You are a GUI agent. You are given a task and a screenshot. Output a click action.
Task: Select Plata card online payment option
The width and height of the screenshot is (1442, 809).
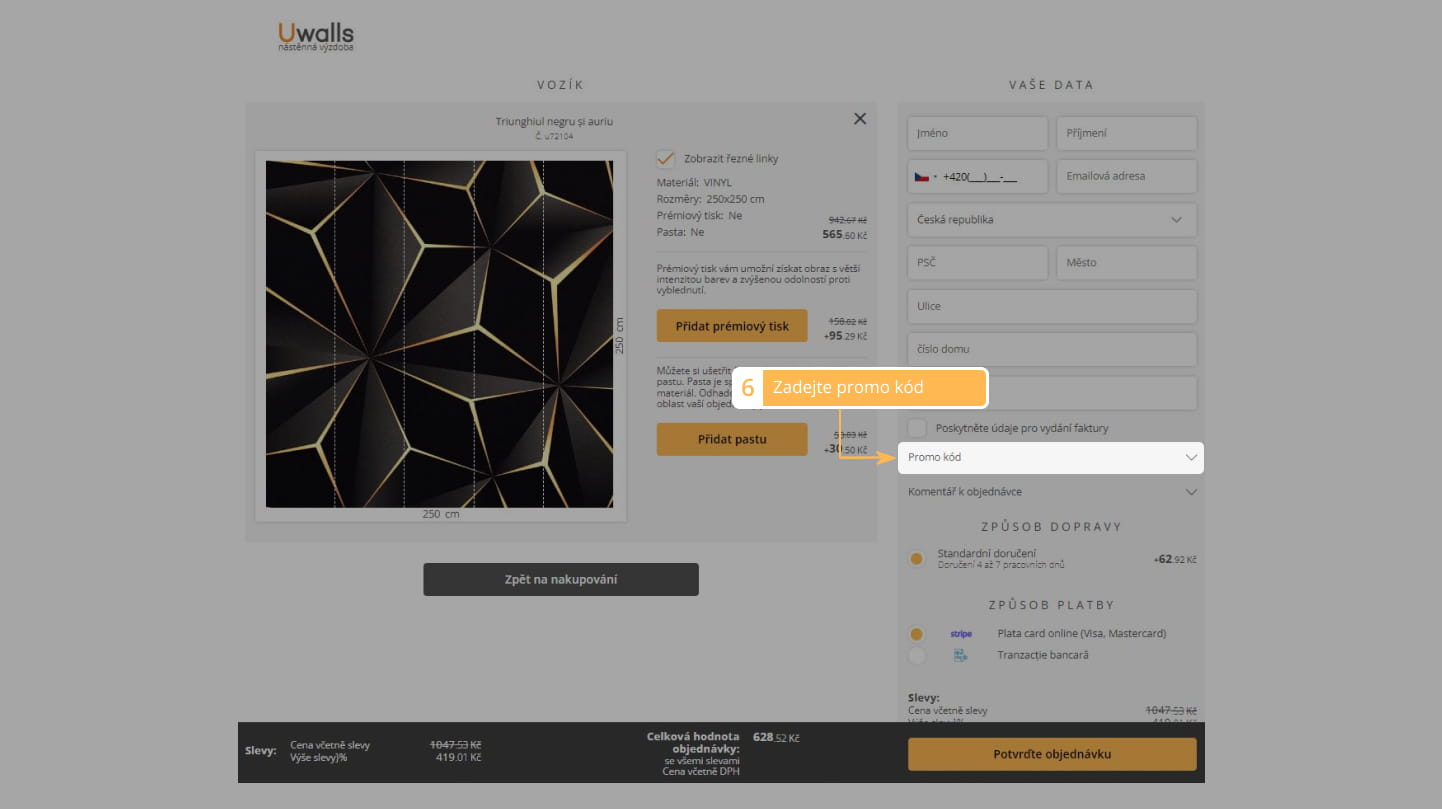tap(917, 634)
